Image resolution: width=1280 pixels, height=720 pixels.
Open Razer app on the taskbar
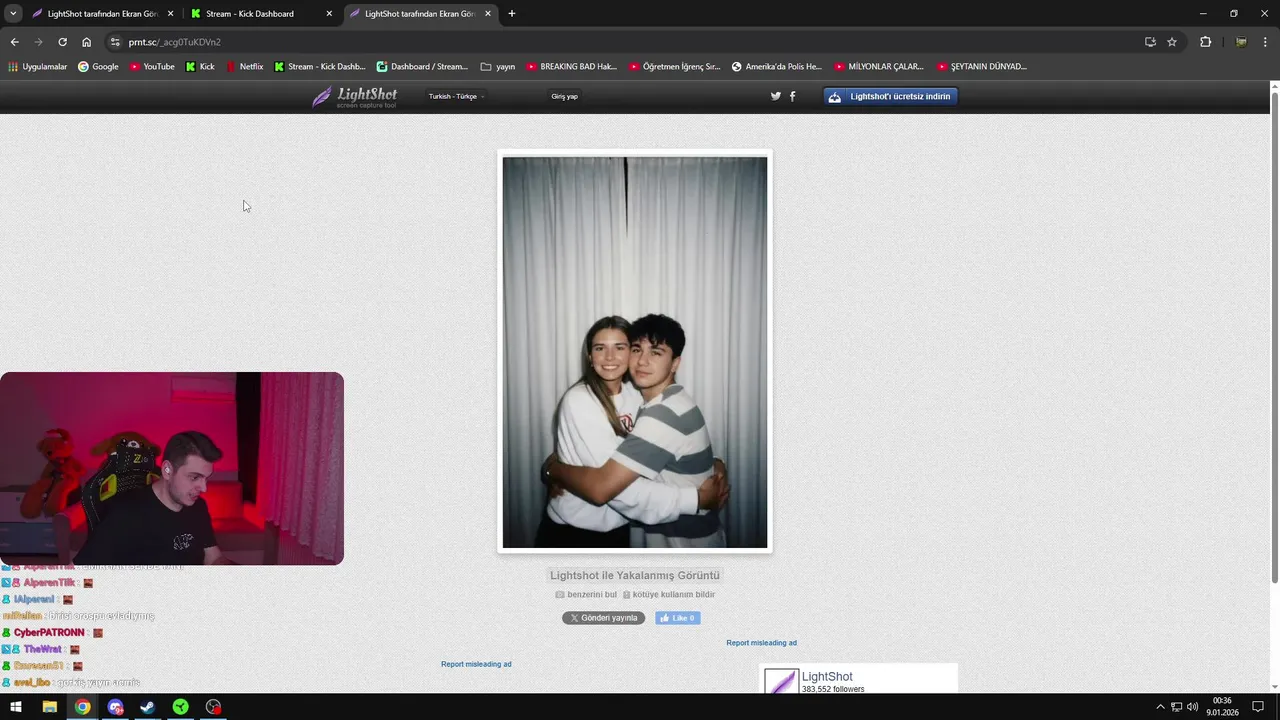(180, 707)
